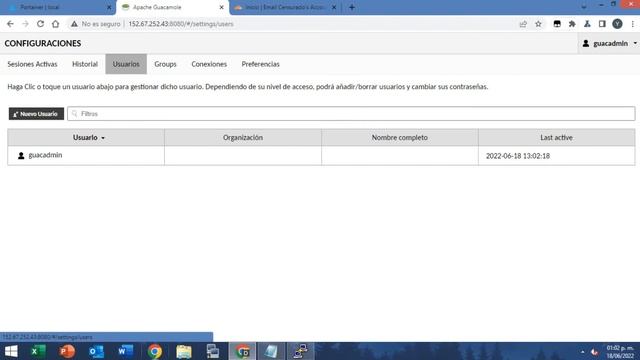The width and height of the screenshot is (640, 360).
Task: Click the CONFIGURACIONES page heading
Action: point(43,43)
